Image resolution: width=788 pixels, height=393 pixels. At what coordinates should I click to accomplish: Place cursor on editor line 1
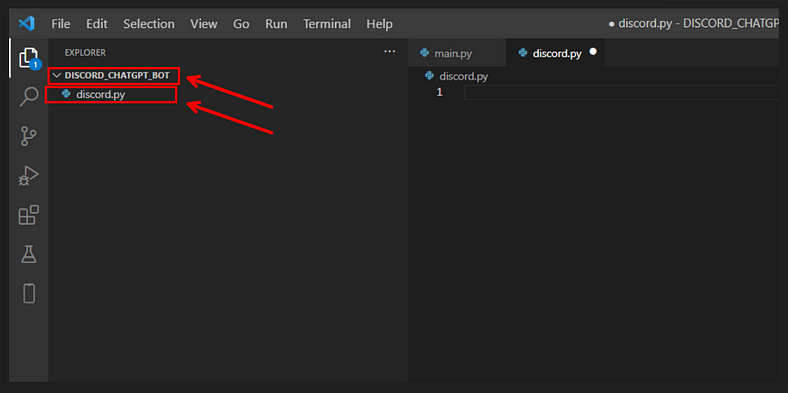pos(621,92)
